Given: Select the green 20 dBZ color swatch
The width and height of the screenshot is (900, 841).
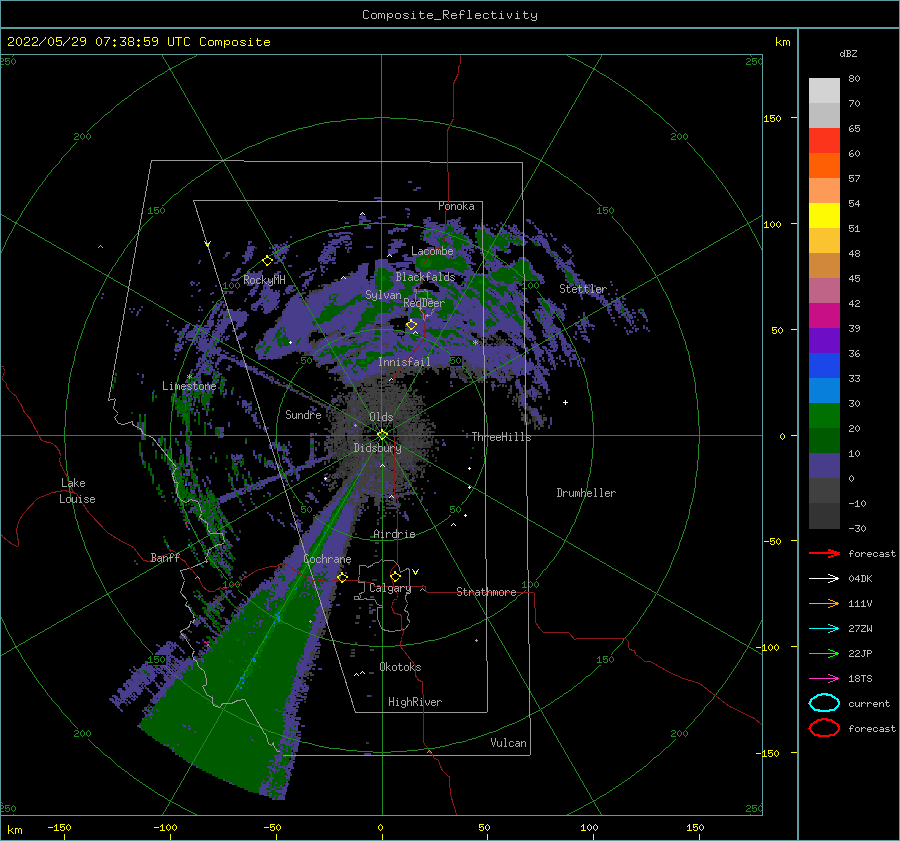Looking at the screenshot, I should pos(824,416).
